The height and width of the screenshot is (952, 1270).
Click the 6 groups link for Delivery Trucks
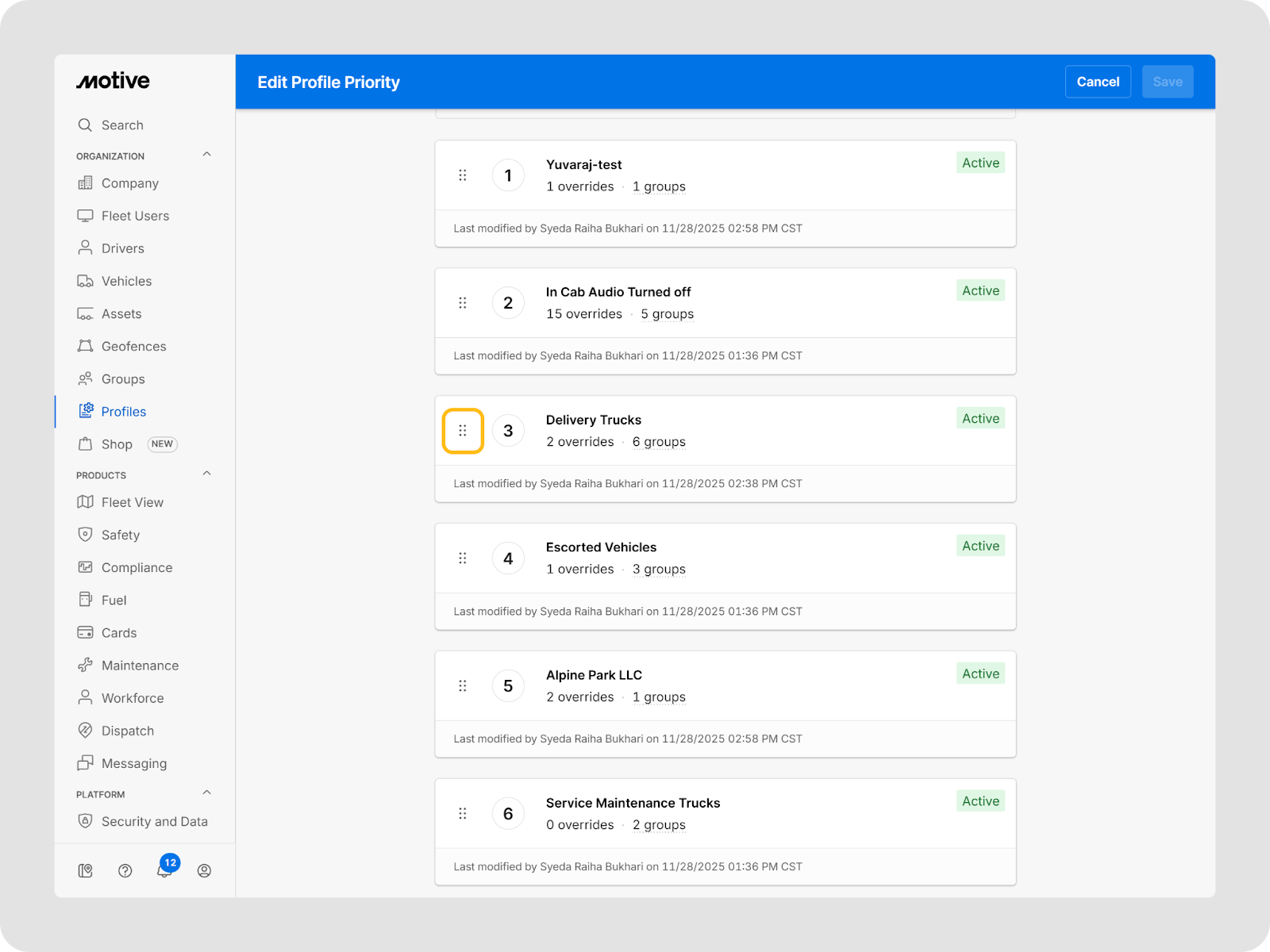coord(659,442)
